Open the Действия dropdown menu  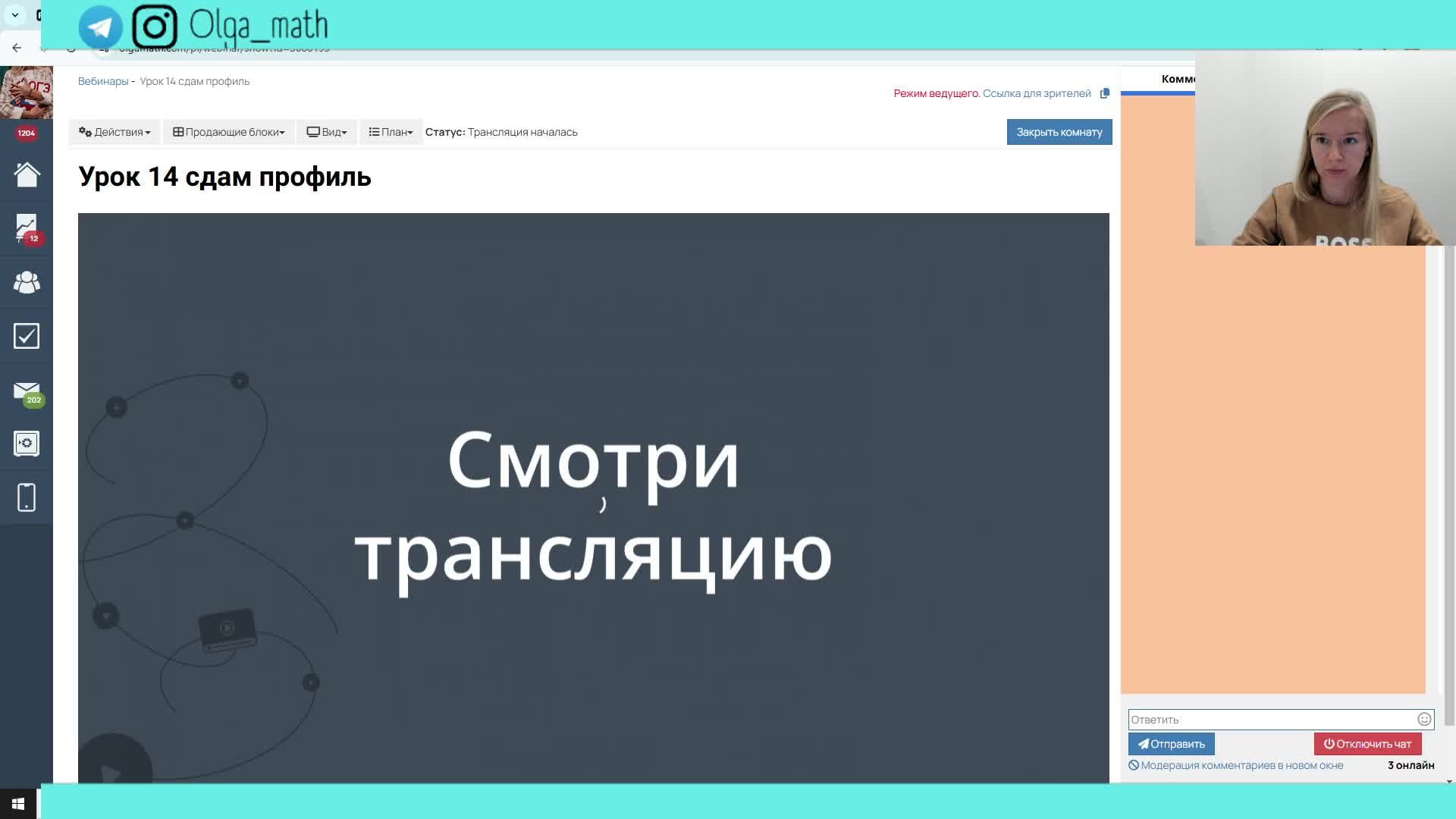(115, 132)
